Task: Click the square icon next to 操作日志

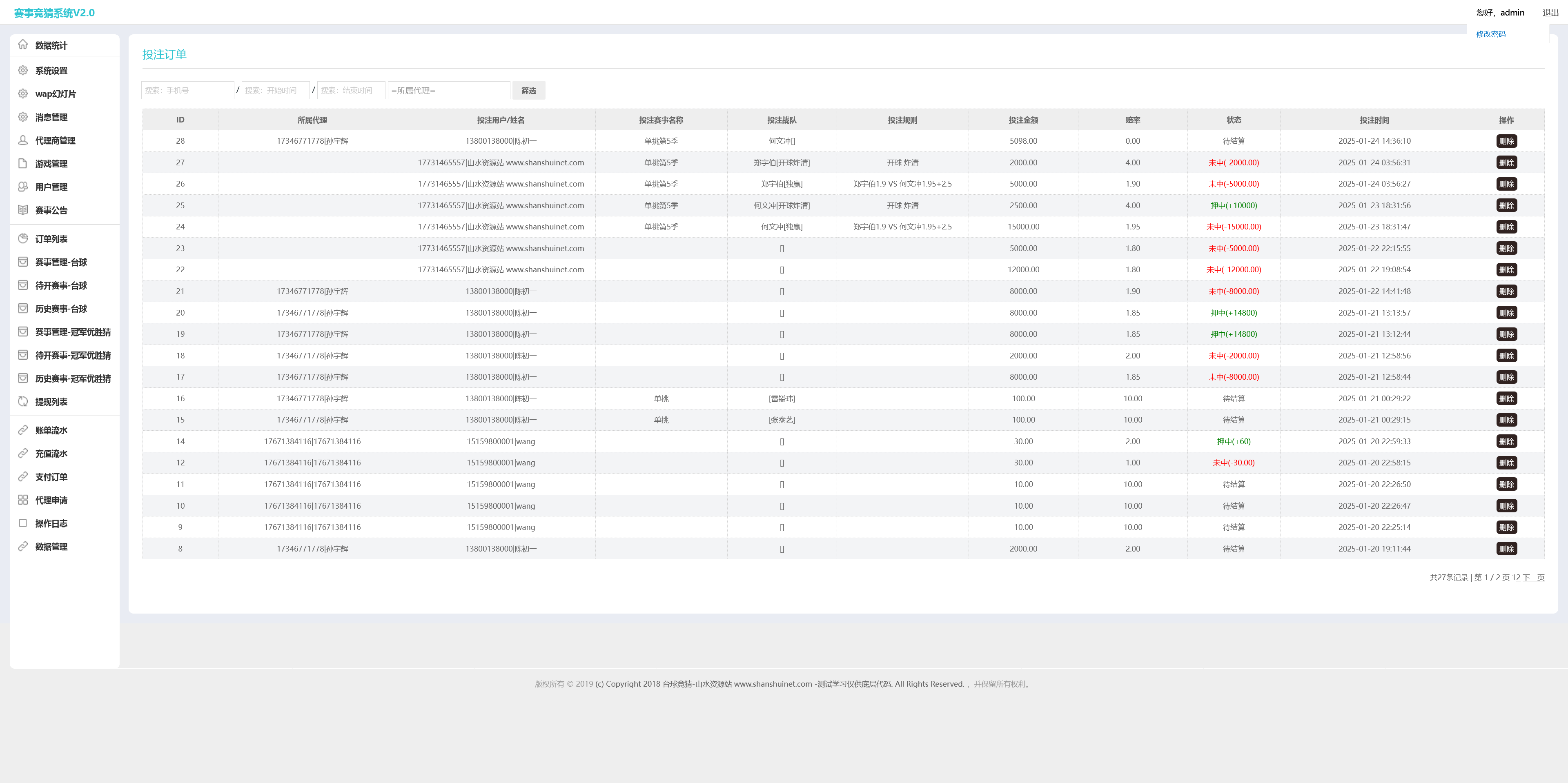Action: coord(22,523)
